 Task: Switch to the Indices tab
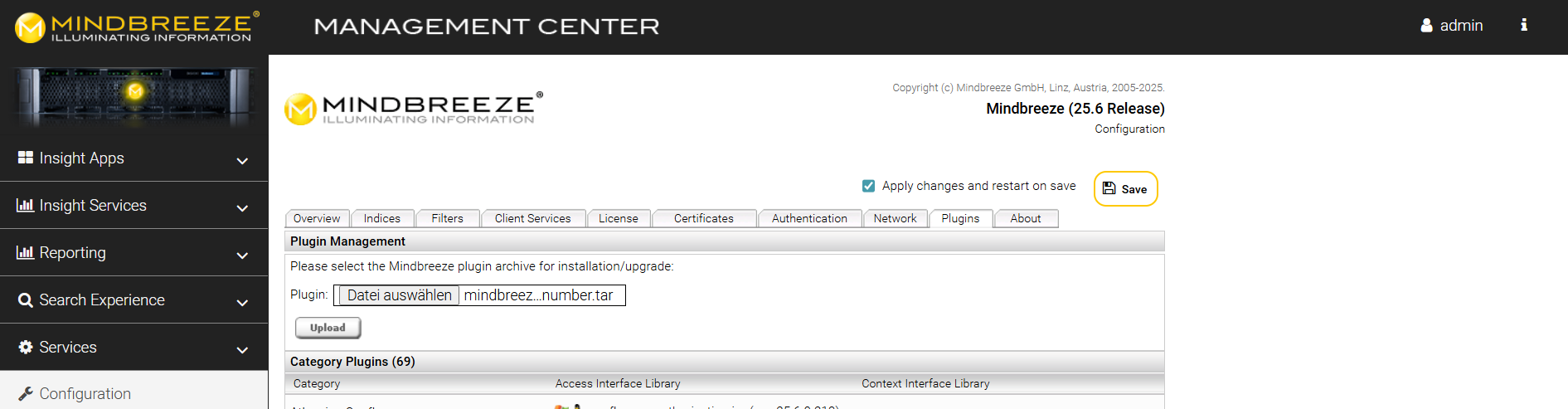[x=382, y=218]
